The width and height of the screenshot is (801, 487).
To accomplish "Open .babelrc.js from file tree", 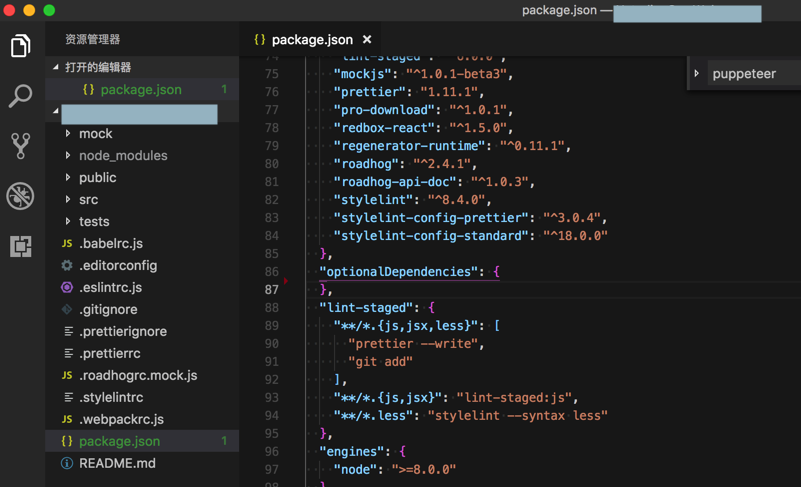I will [110, 244].
